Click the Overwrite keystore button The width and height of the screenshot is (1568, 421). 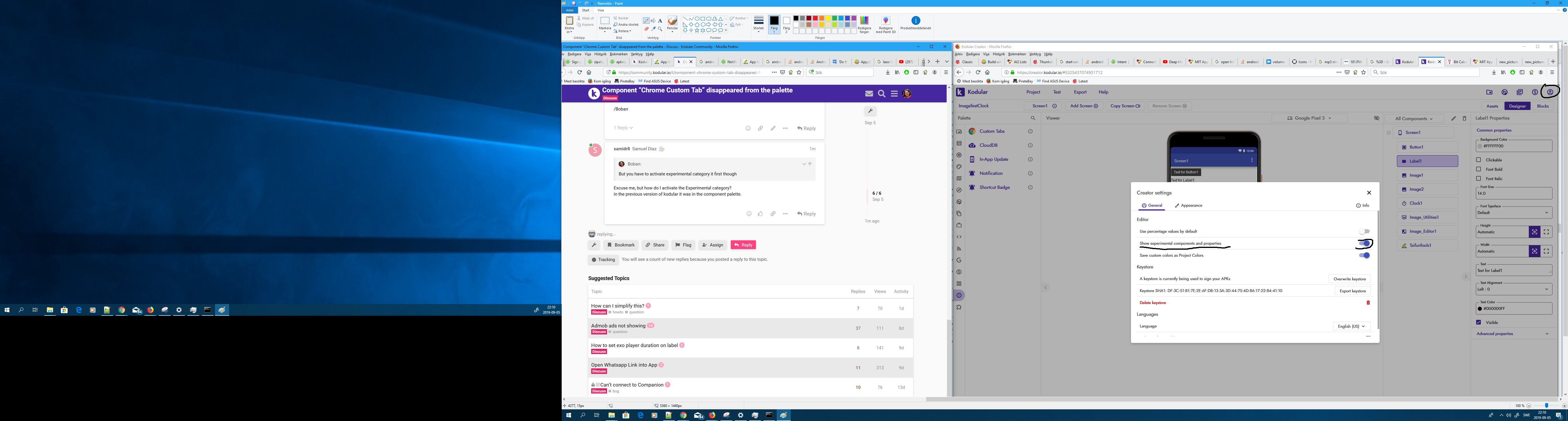click(x=1349, y=279)
